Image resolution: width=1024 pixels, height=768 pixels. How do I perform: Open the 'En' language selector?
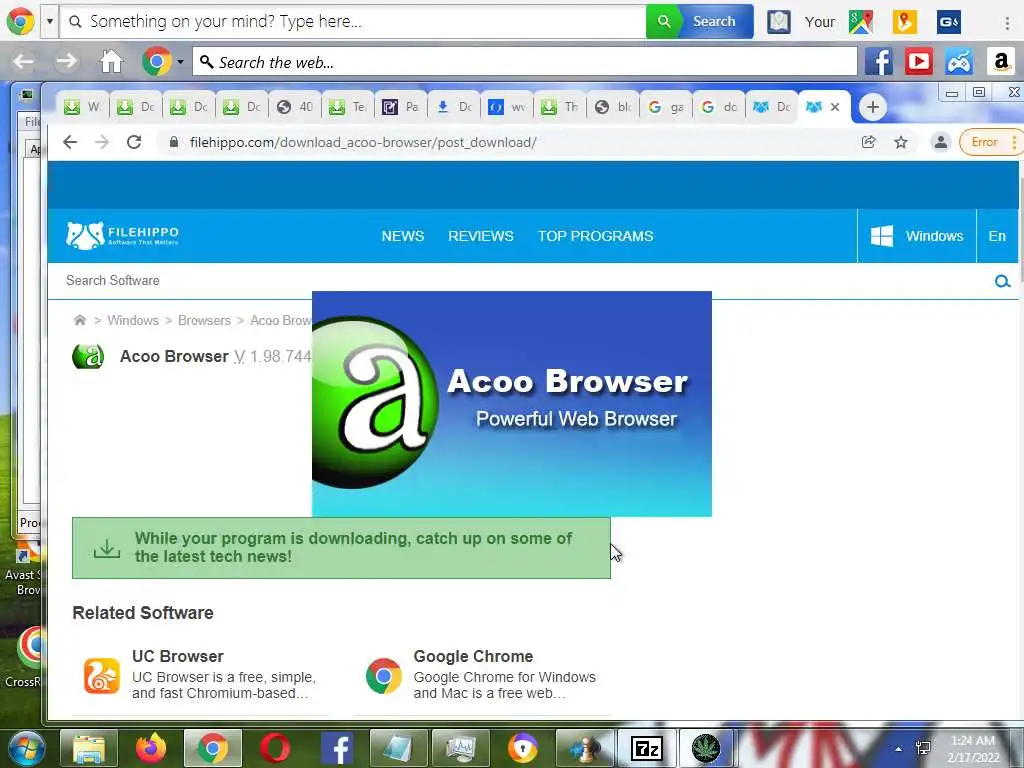997,236
